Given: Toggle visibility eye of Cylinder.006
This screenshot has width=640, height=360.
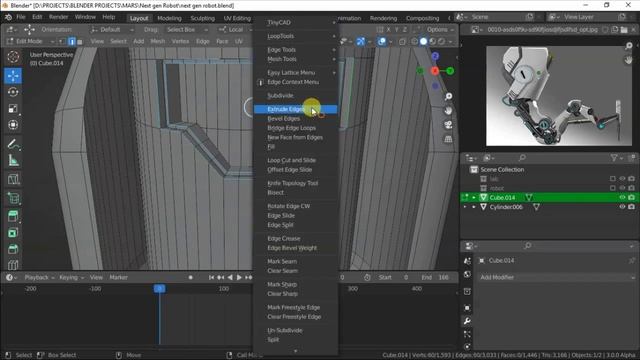Looking at the screenshot, I should point(622,207).
